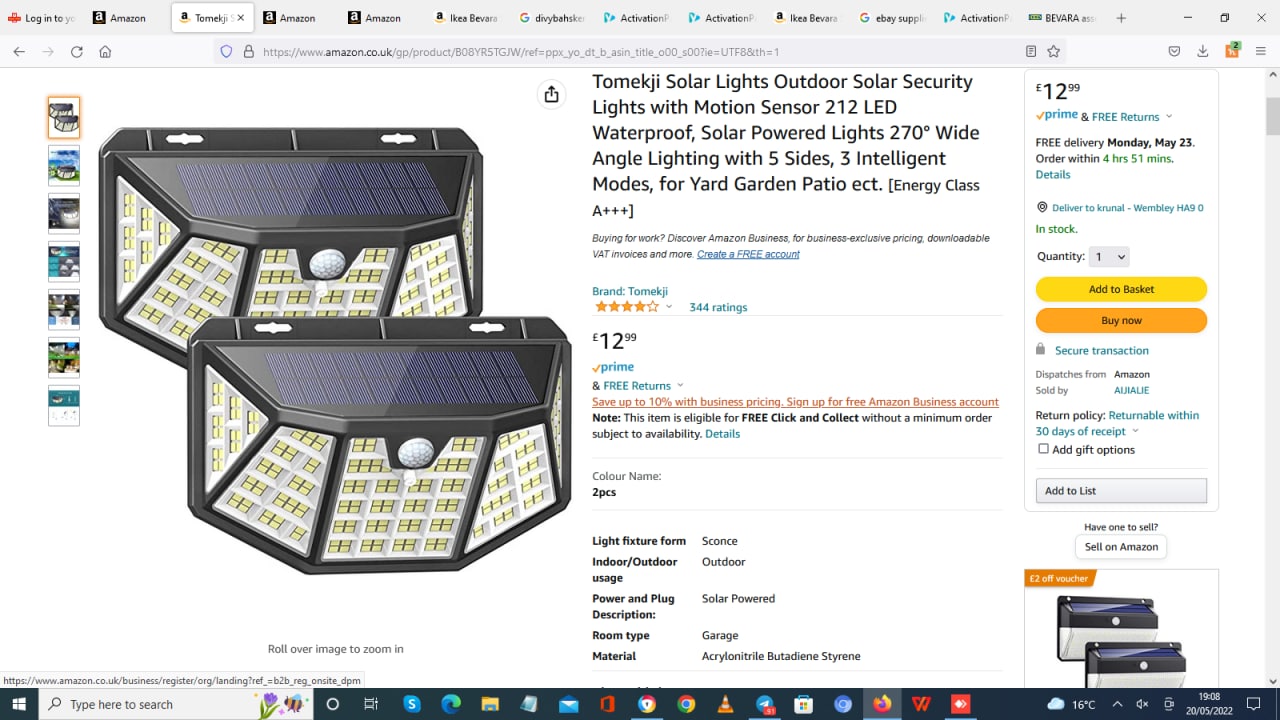Image resolution: width=1280 pixels, height=720 pixels.
Task: Open VLC media player from taskbar
Action: (x=725, y=704)
